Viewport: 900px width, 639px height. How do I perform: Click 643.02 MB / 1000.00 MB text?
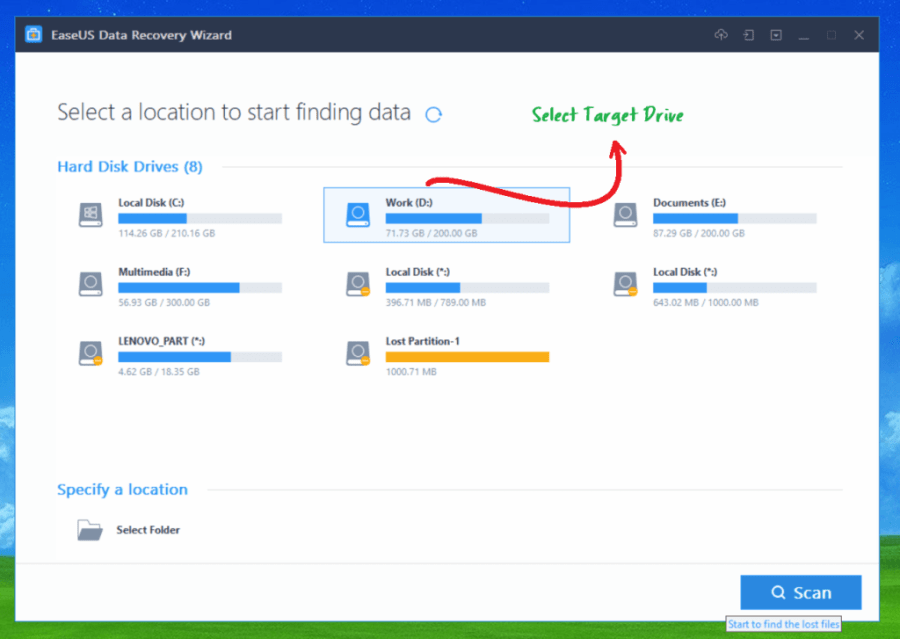[705, 303]
